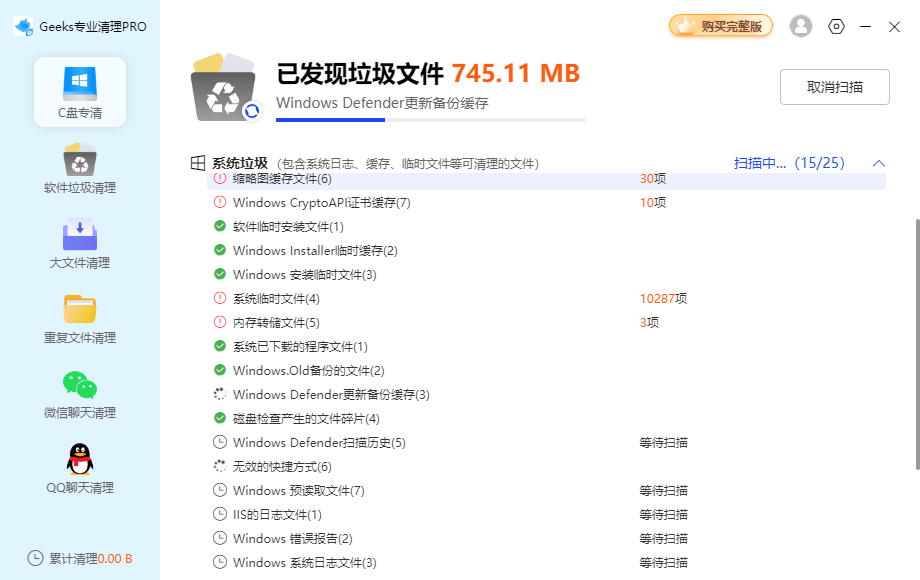The image size is (920, 580).
Task: Click green check beside 软件临时安装文件
Action: tap(219, 226)
